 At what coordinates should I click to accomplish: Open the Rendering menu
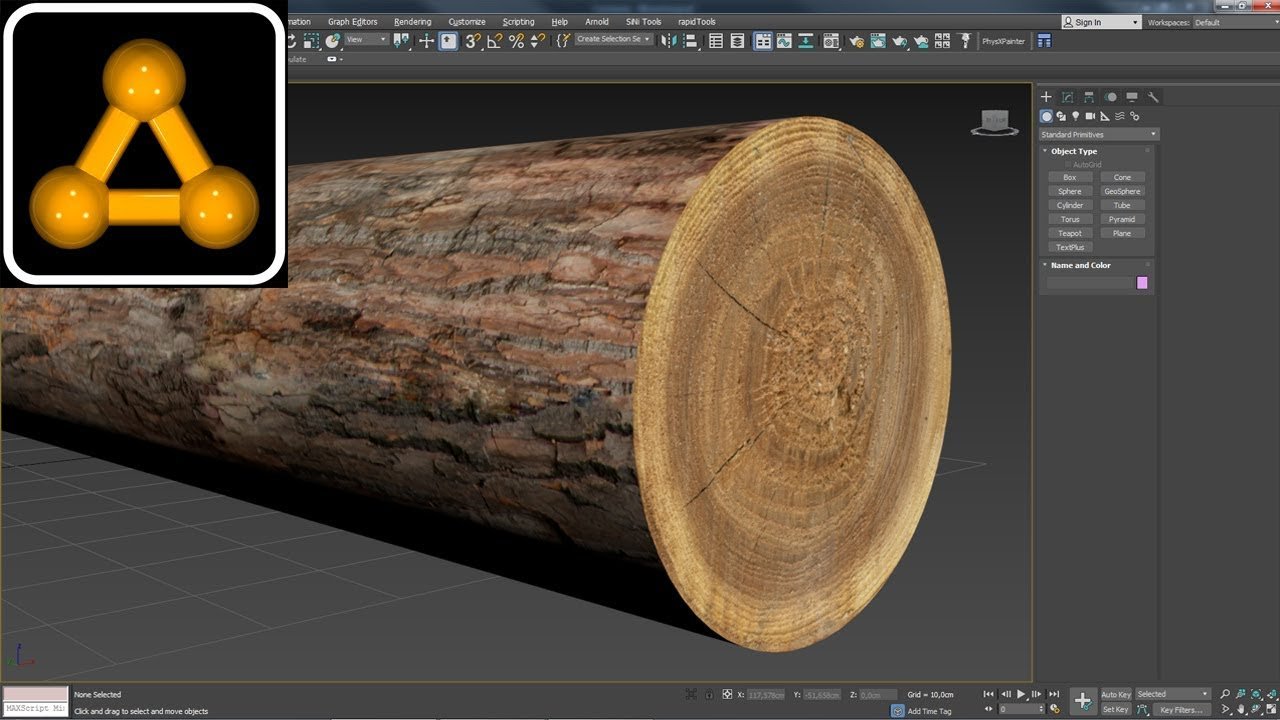pos(413,22)
